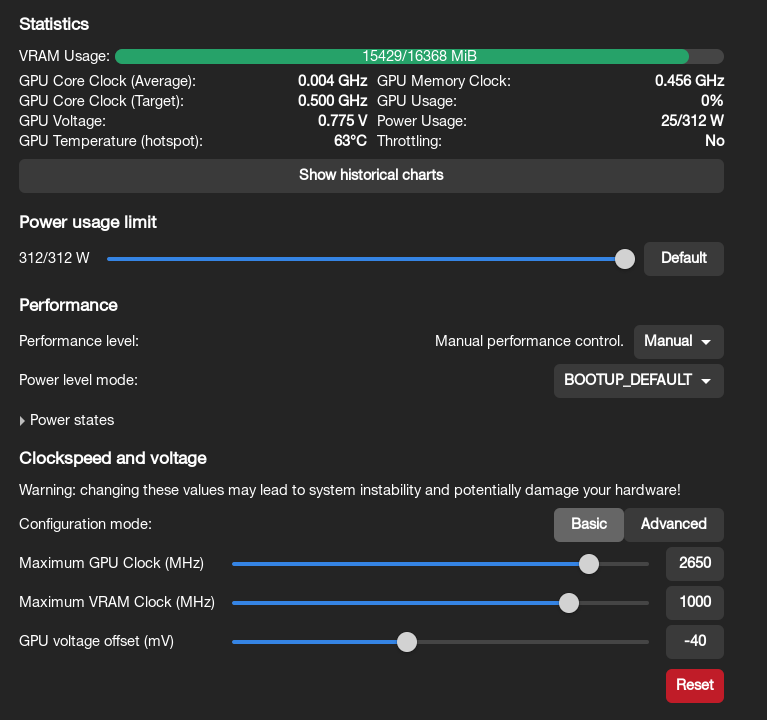The width and height of the screenshot is (767, 720).
Task: Click the GPU voltage offset (mV) label
Action: (x=96, y=641)
